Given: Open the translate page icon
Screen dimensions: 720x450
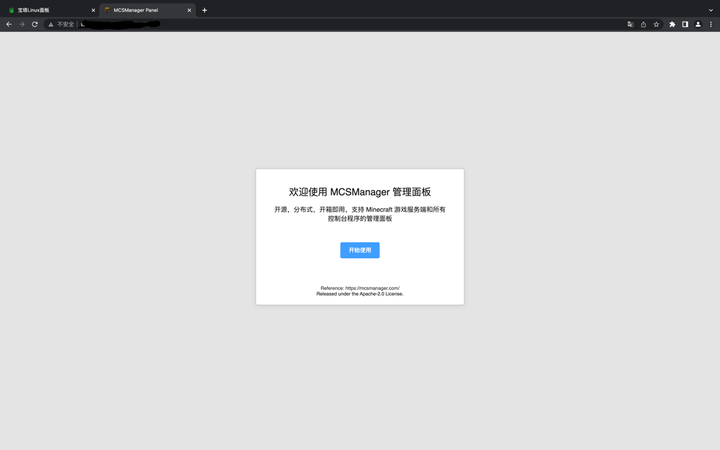Looking at the screenshot, I should [630, 24].
